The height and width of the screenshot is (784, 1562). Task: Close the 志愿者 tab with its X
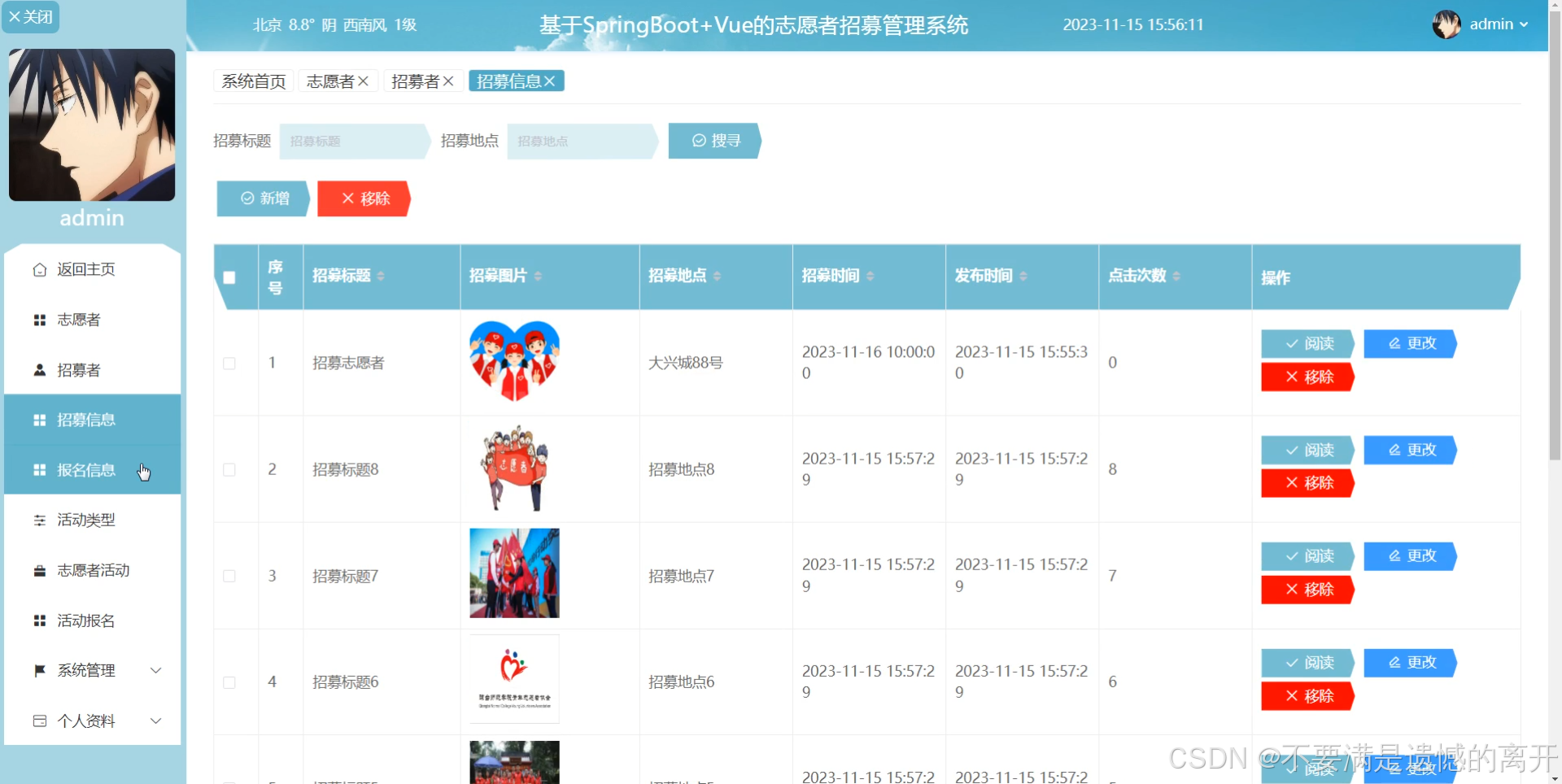[x=364, y=81]
